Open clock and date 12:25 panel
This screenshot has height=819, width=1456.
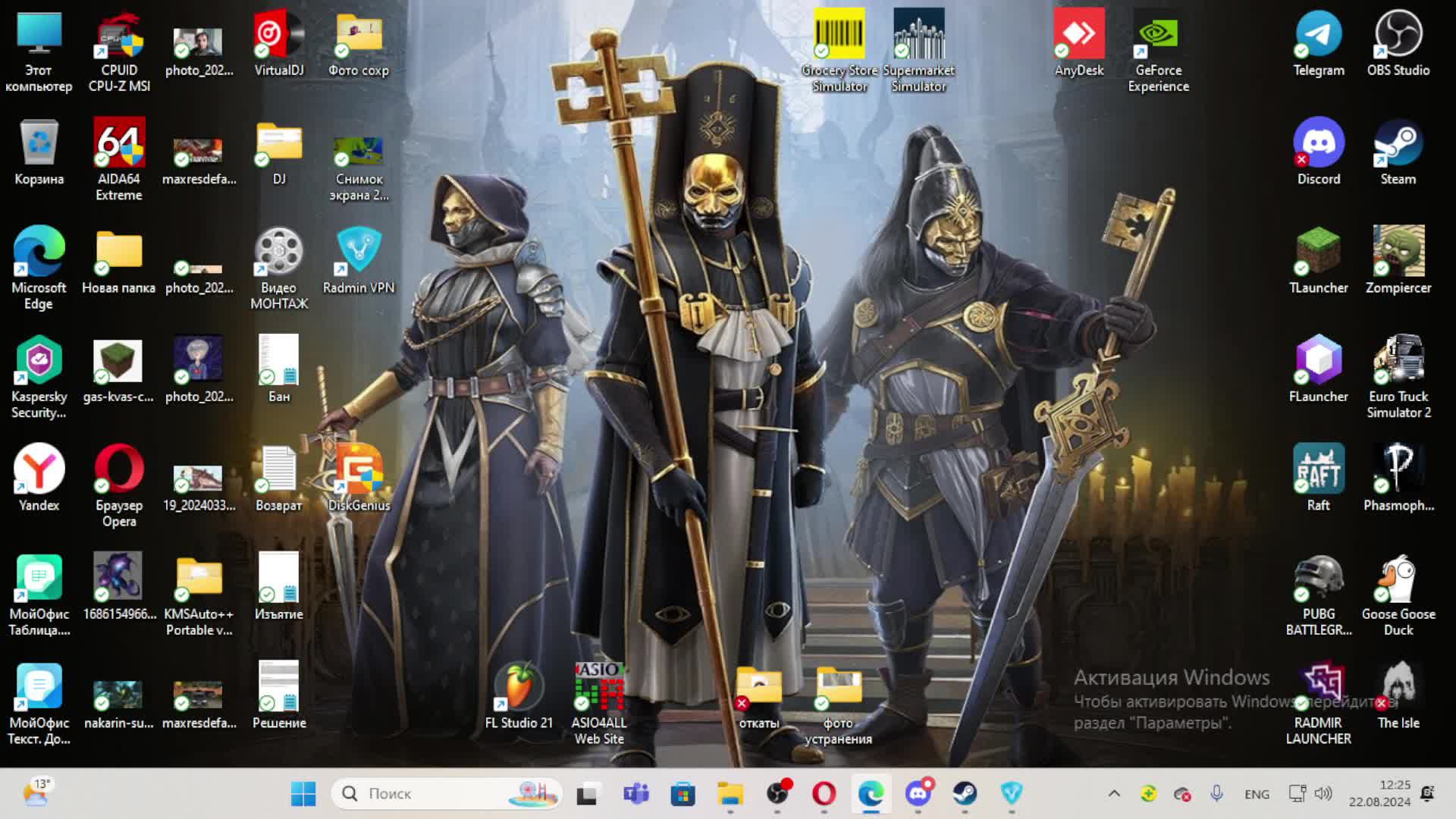[x=1379, y=794]
